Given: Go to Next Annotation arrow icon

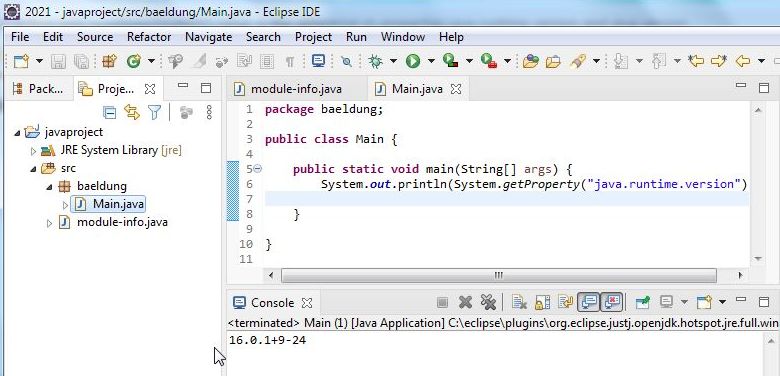Looking at the screenshot, I should tap(620, 61).
